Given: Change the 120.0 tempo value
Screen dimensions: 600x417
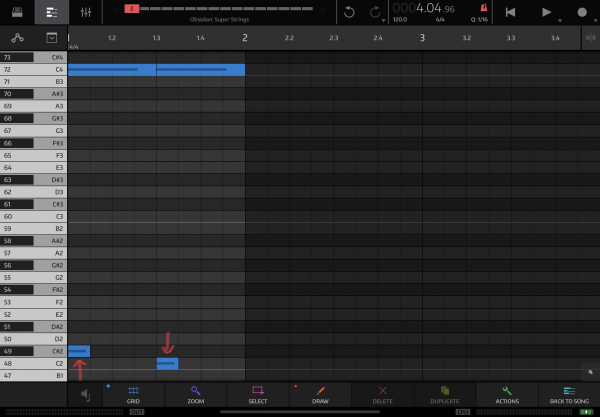Looking at the screenshot, I should [400, 20].
